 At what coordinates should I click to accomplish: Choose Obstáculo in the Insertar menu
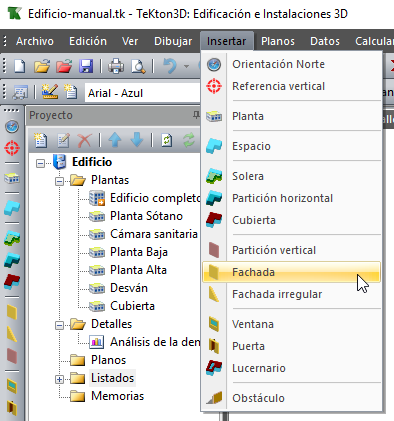[292, 398]
